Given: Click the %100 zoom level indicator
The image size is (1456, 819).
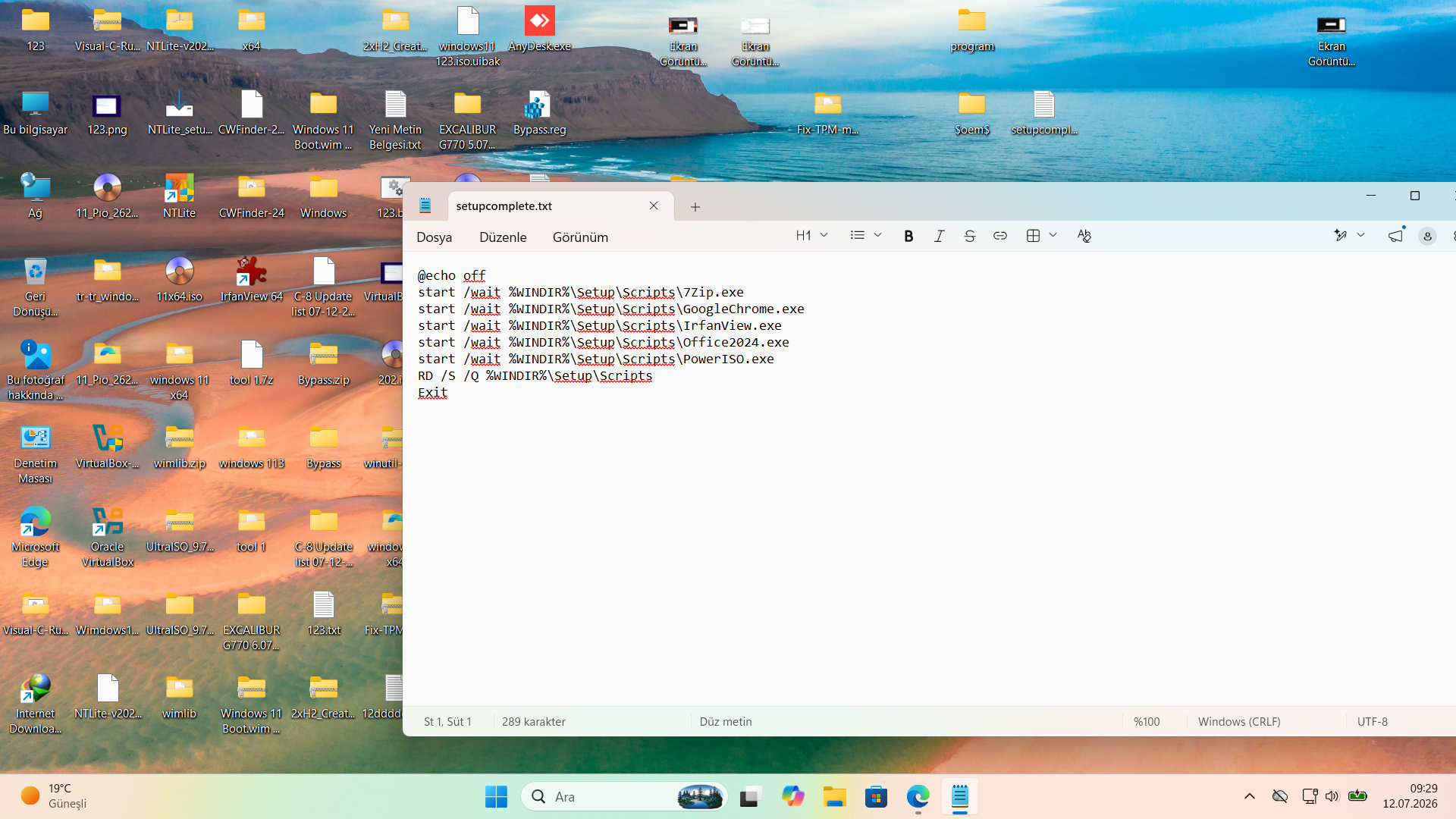Looking at the screenshot, I should [1147, 721].
